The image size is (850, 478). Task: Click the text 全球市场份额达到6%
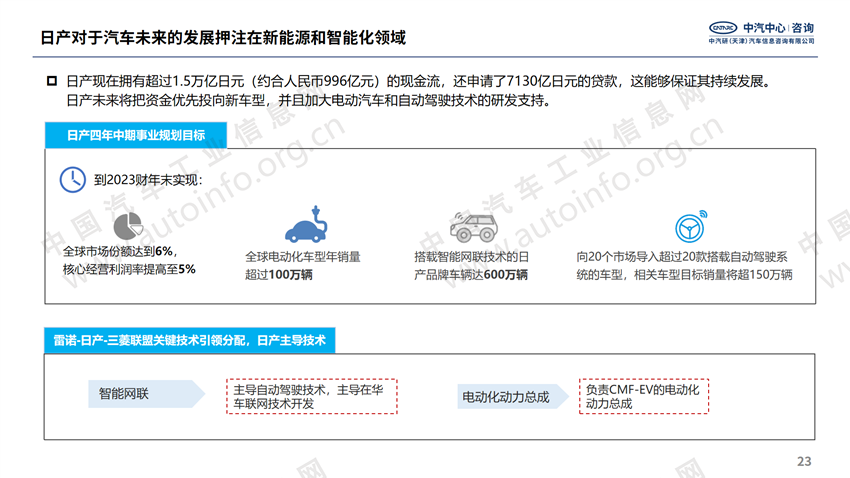(x=120, y=251)
